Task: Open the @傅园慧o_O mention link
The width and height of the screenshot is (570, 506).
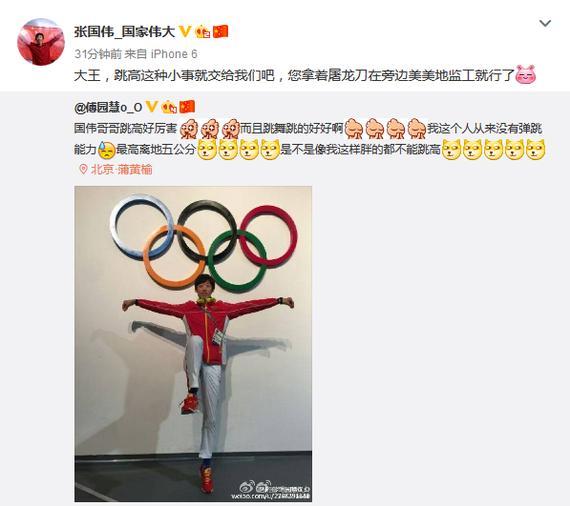Action: pyautogui.click(x=108, y=107)
